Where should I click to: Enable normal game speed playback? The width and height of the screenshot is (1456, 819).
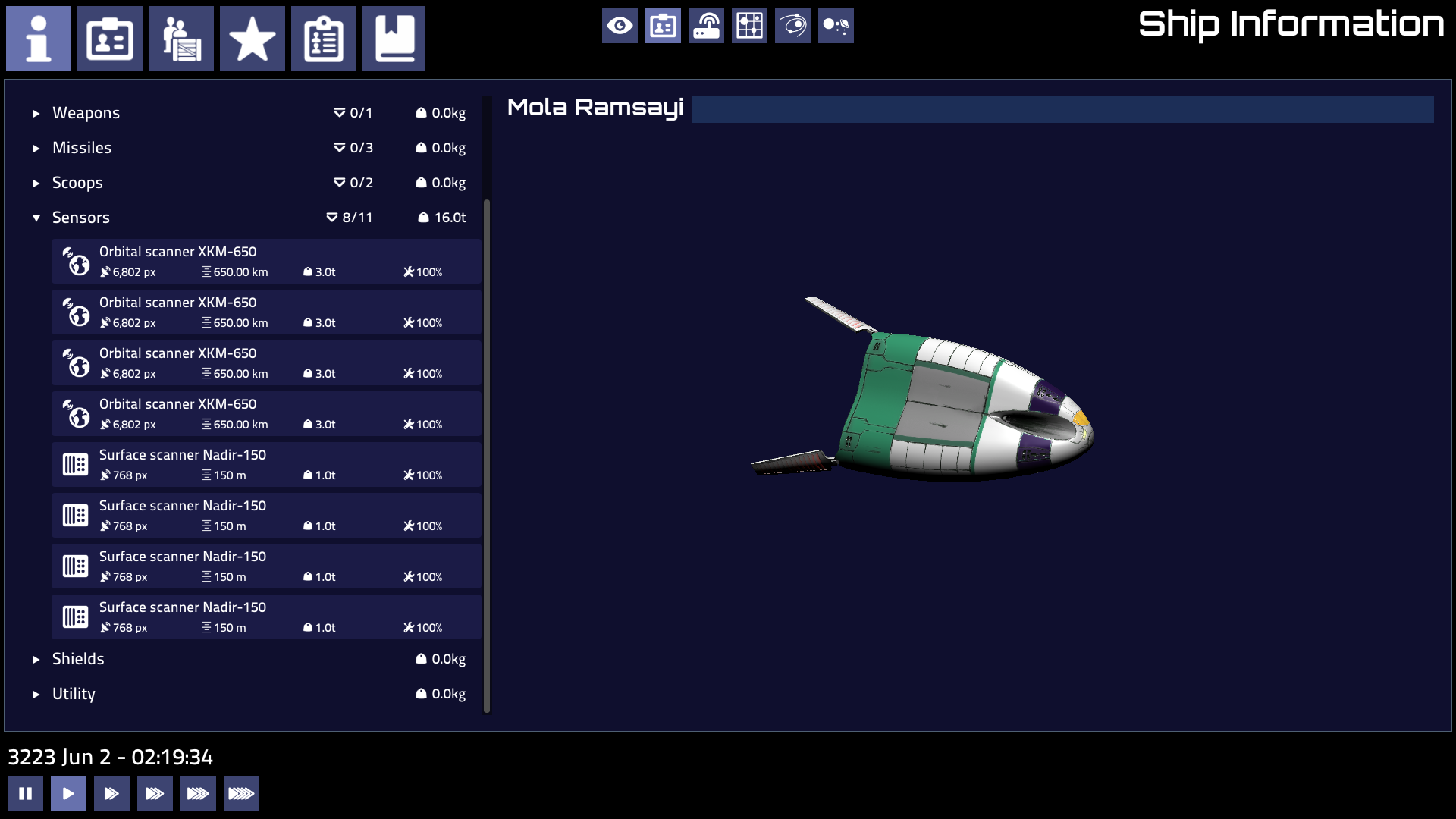click(68, 793)
